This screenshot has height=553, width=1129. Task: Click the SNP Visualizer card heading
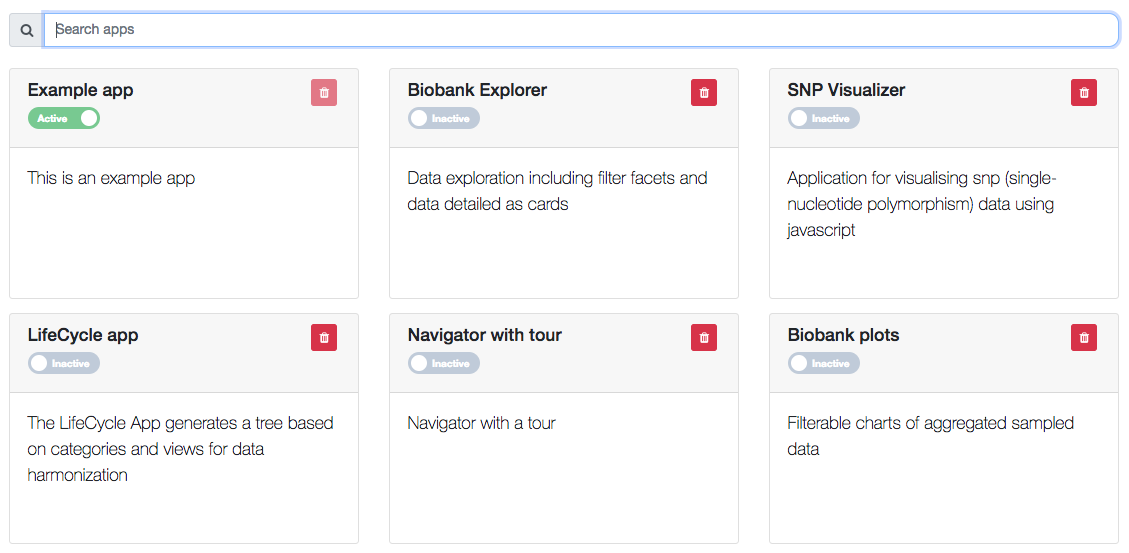point(846,90)
